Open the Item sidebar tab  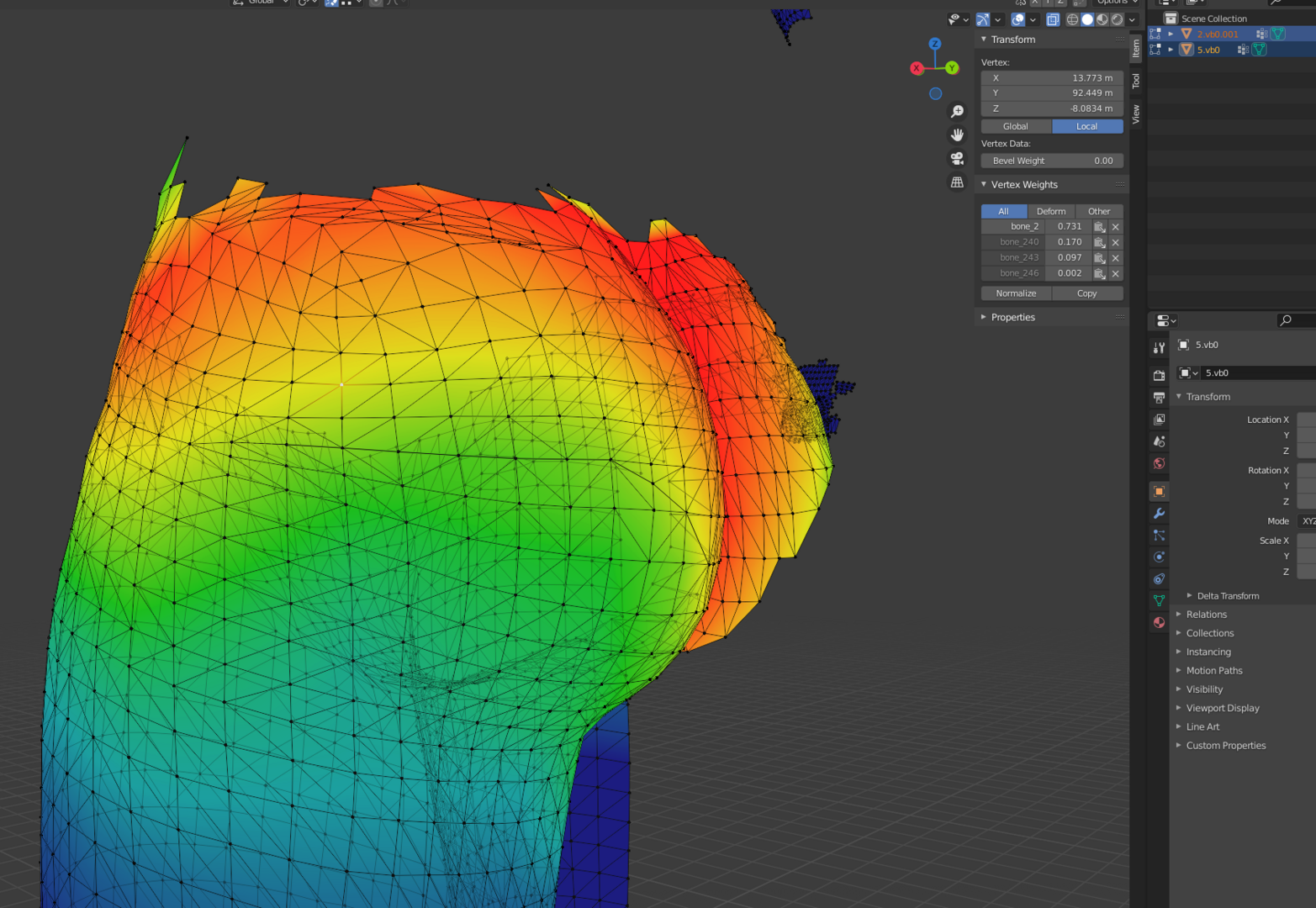[x=1136, y=49]
